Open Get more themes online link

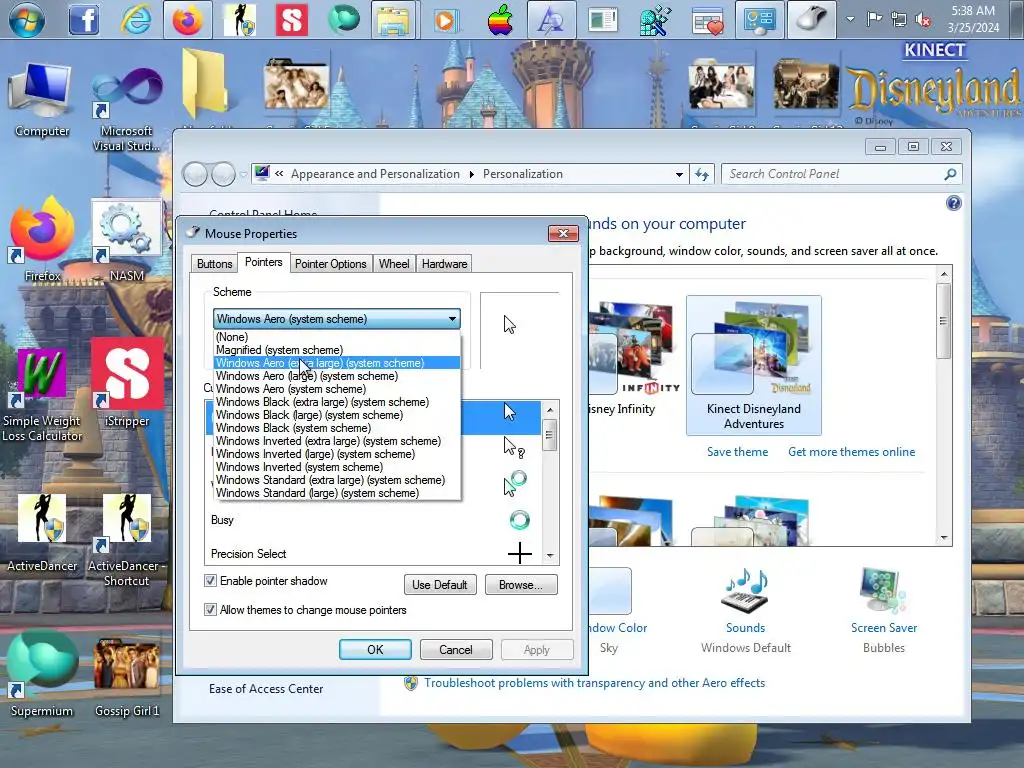(x=852, y=452)
